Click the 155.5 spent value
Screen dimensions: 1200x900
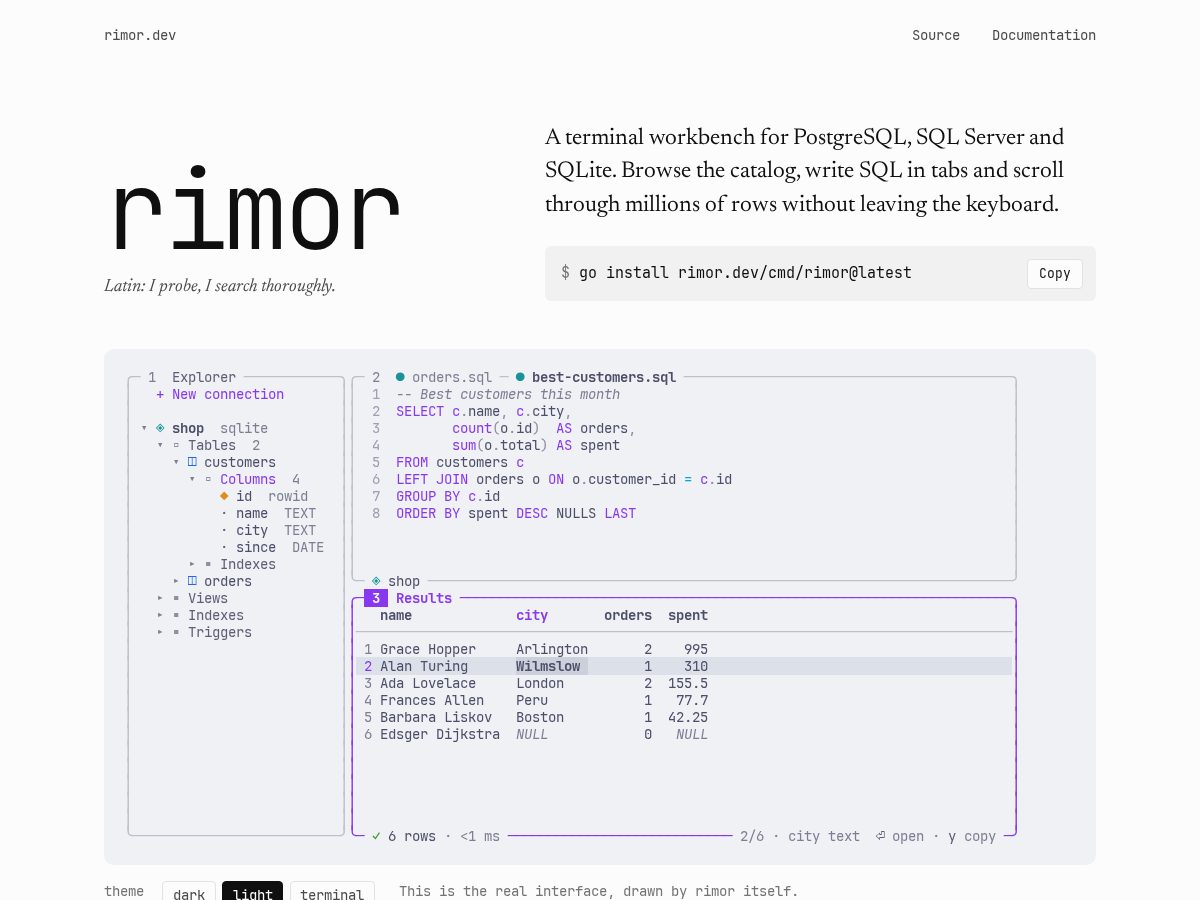(688, 683)
